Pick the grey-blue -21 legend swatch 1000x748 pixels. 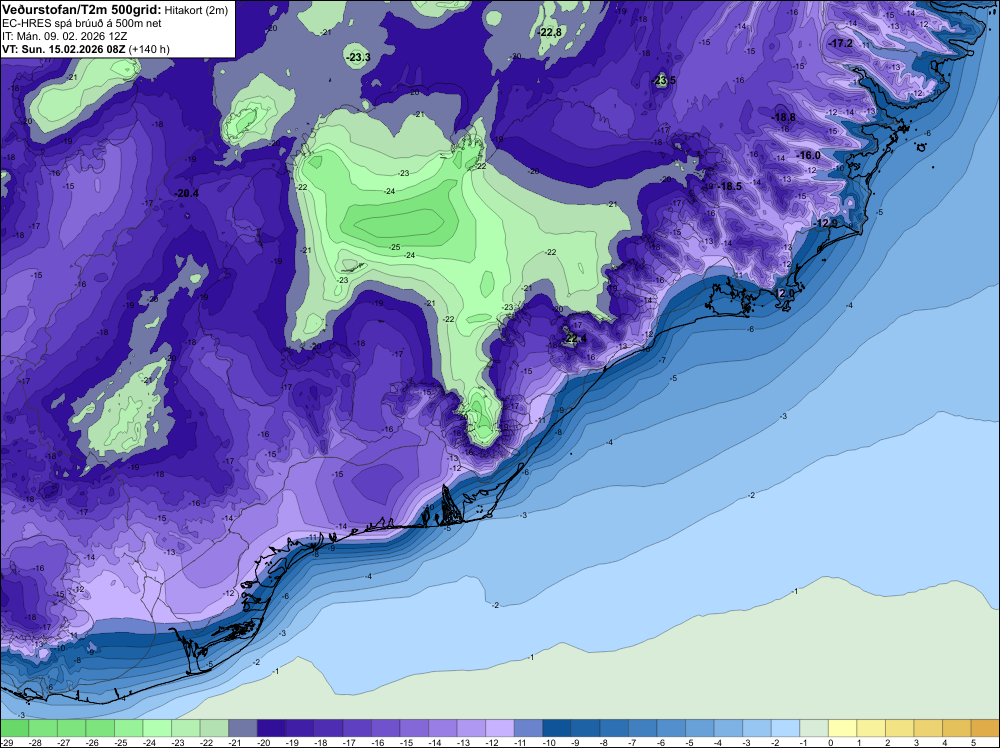(242, 728)
